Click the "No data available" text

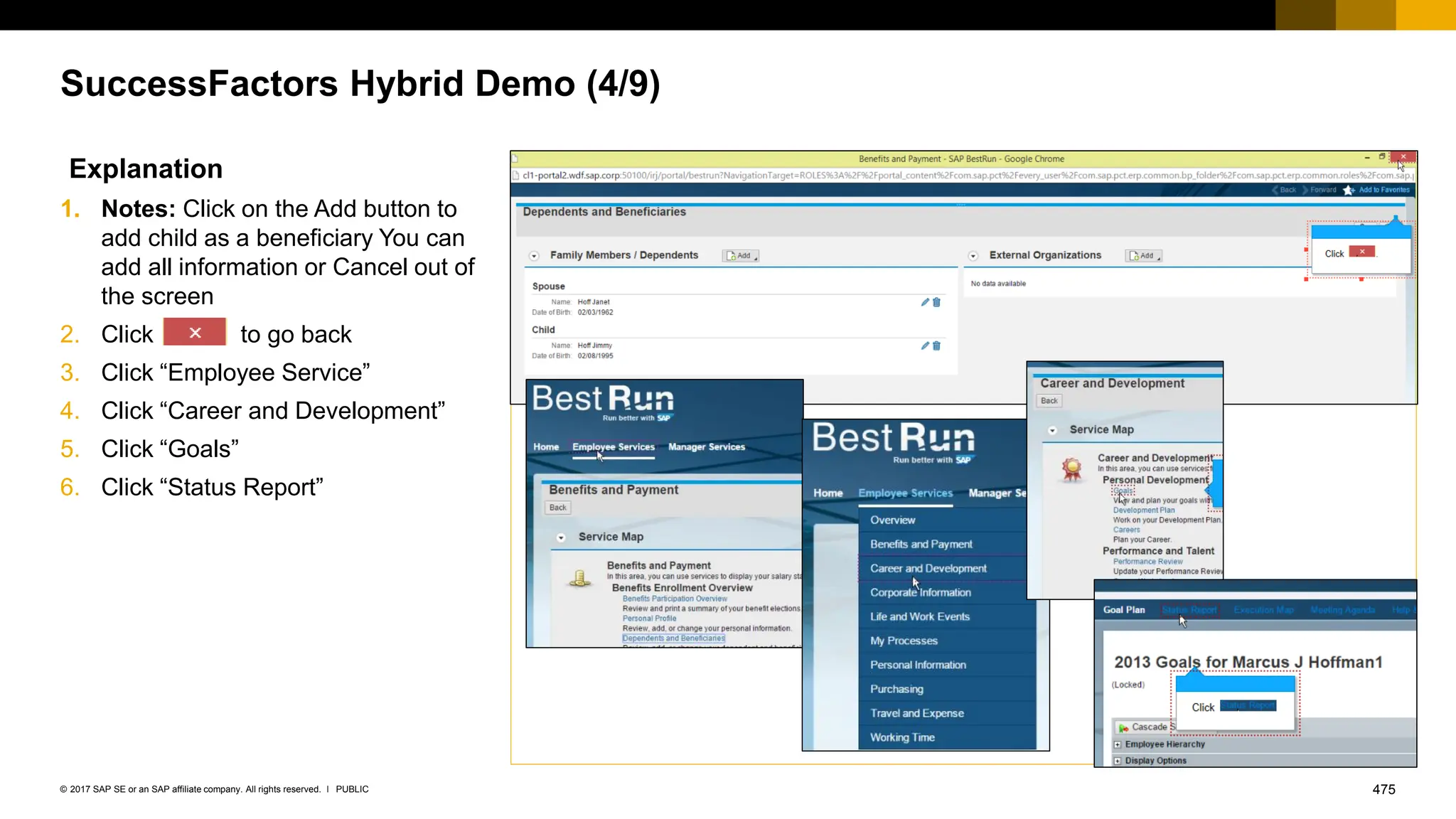tap(998, 284)
